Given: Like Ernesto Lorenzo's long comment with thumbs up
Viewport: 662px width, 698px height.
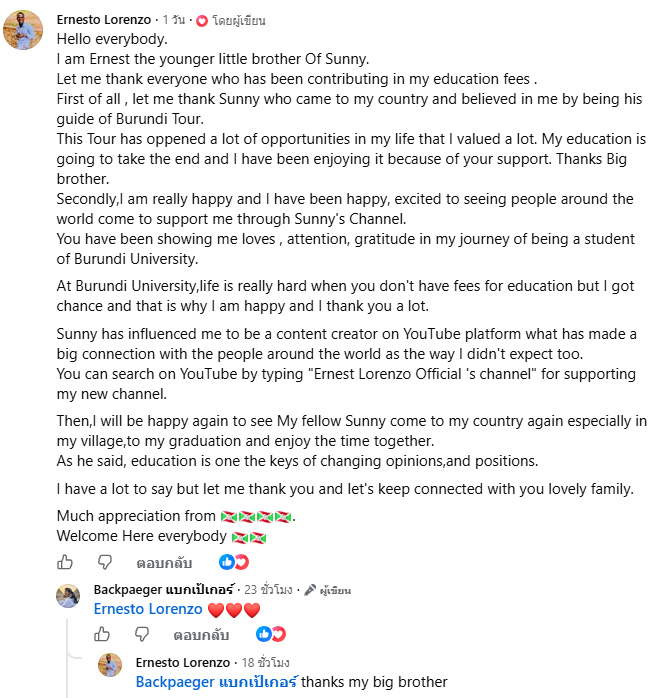Looking at the screenshot, I should (x=65, y=562).
